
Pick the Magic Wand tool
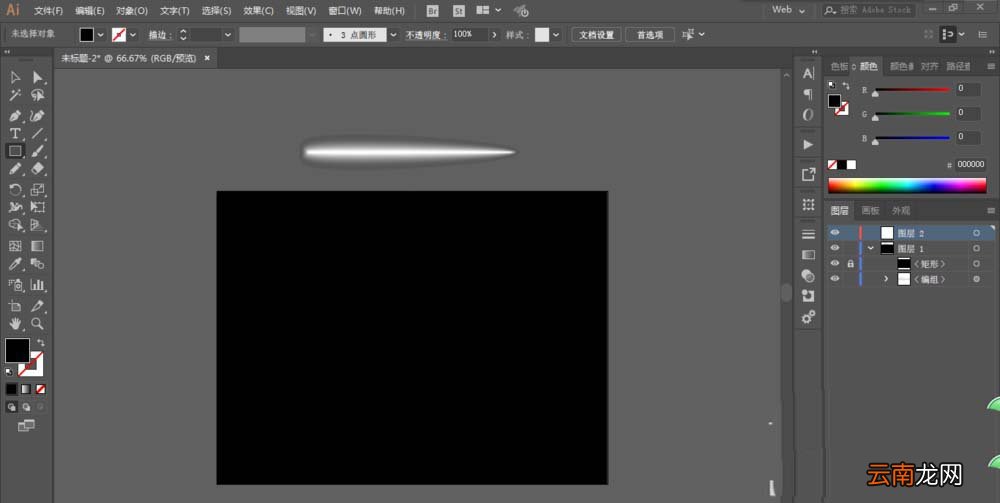click(15, 96)
